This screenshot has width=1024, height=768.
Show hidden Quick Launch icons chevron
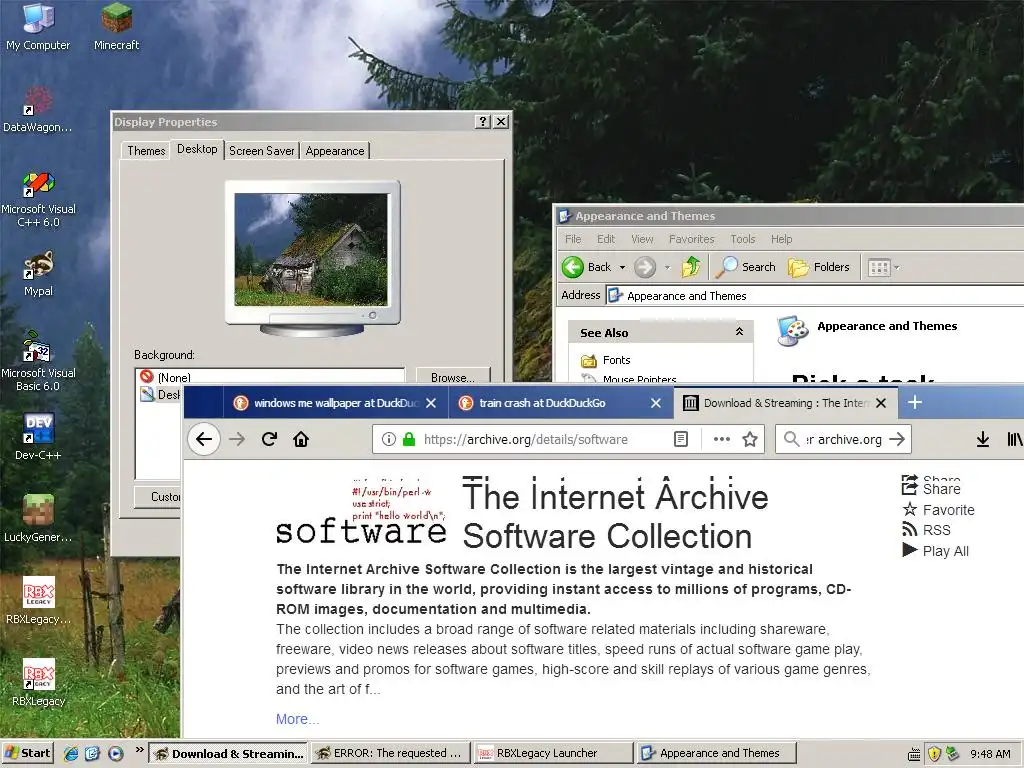[139, 750]
